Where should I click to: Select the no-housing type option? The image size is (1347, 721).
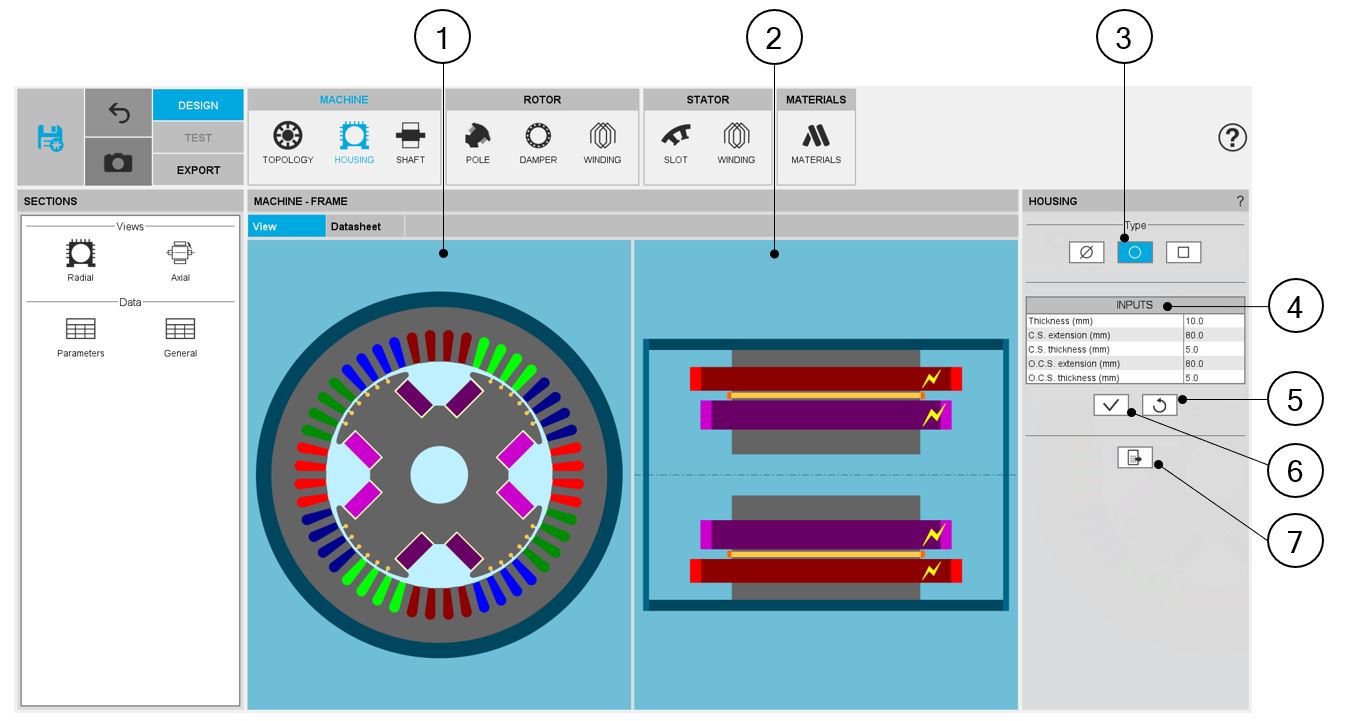1086,253
